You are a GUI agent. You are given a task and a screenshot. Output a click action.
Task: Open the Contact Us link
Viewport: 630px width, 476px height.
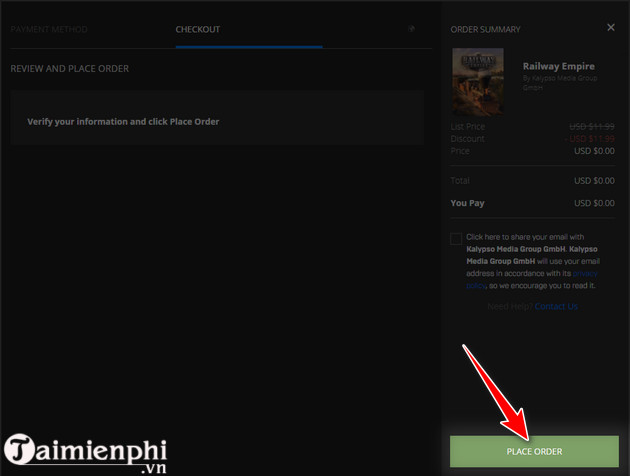coord(556,306)
